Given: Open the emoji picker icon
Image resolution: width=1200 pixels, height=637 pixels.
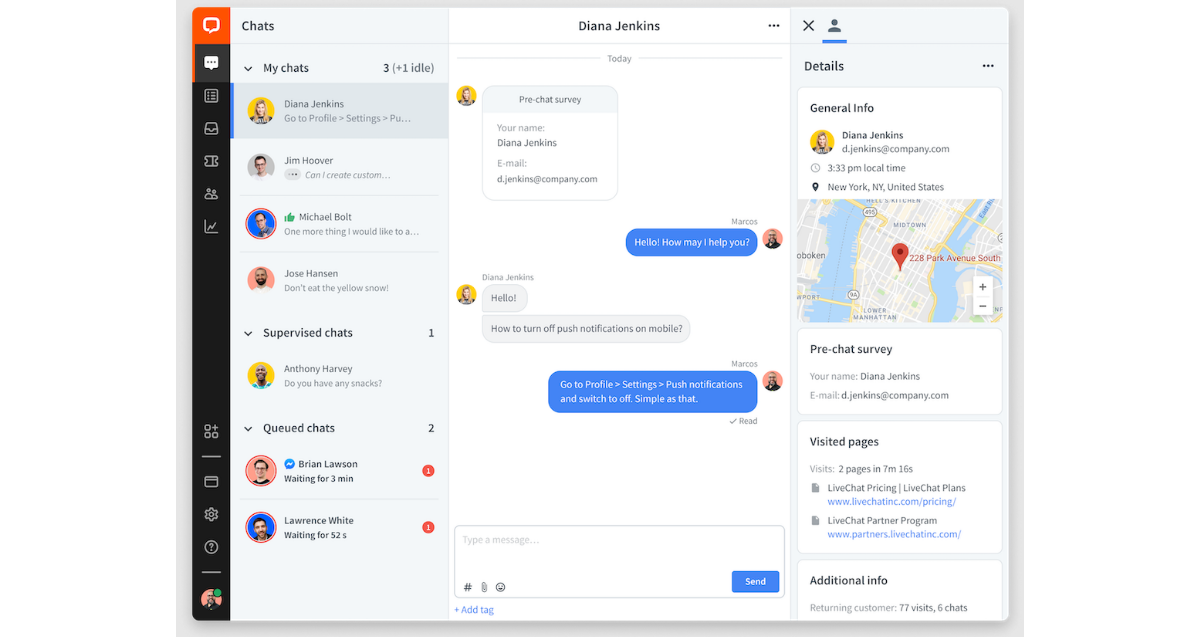Looking at the screenshot, I should click(501, 587).
